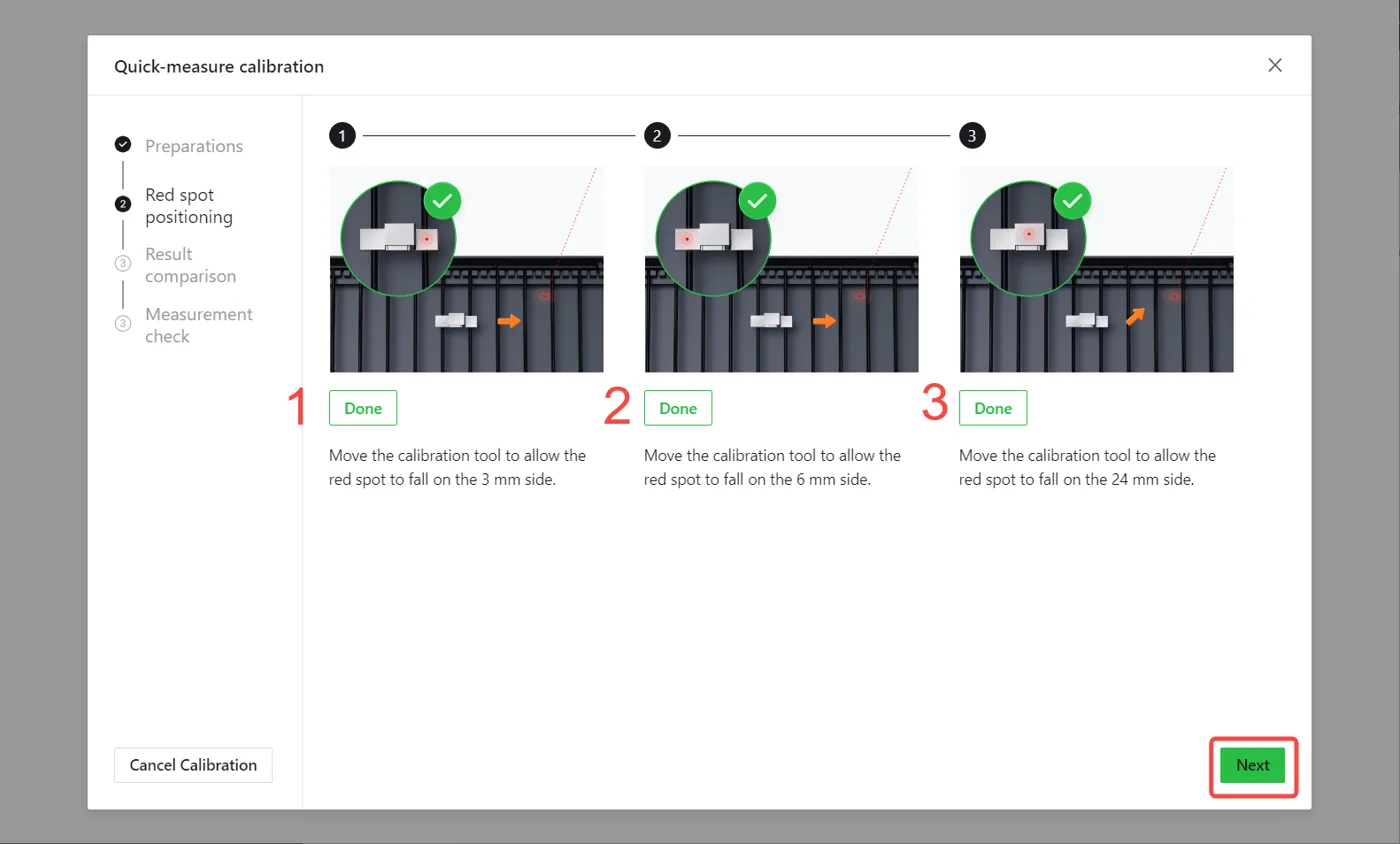Click the step 3 circle above third image

tap(972, 136)
